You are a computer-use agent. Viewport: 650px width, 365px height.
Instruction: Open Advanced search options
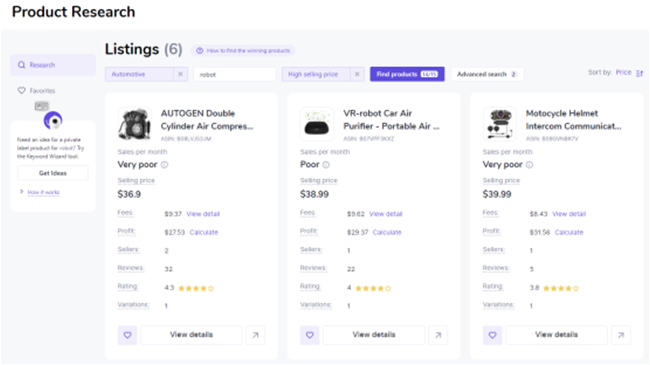click(x=487, y=74)
